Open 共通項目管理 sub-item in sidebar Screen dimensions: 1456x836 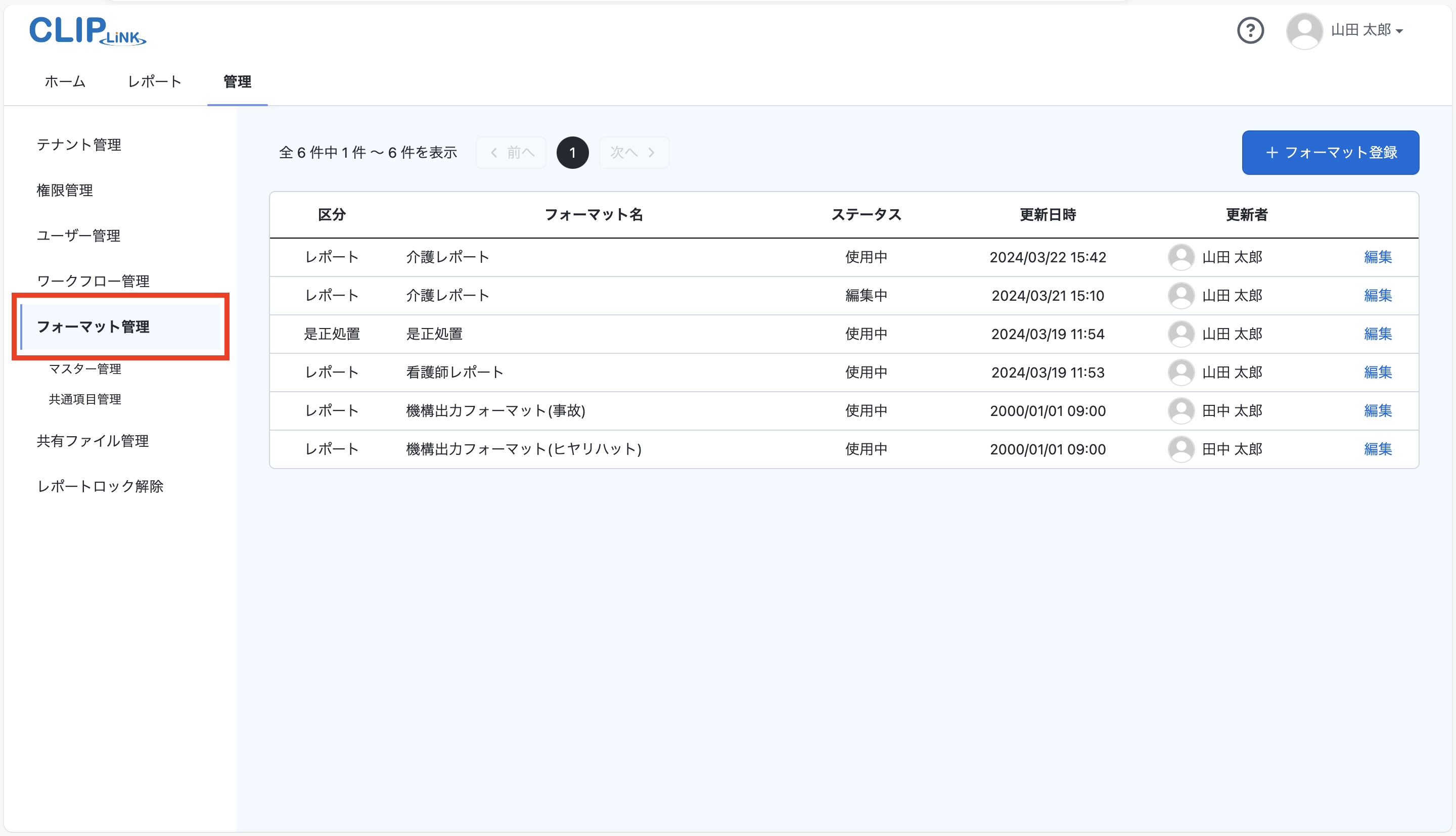(85, 400)
